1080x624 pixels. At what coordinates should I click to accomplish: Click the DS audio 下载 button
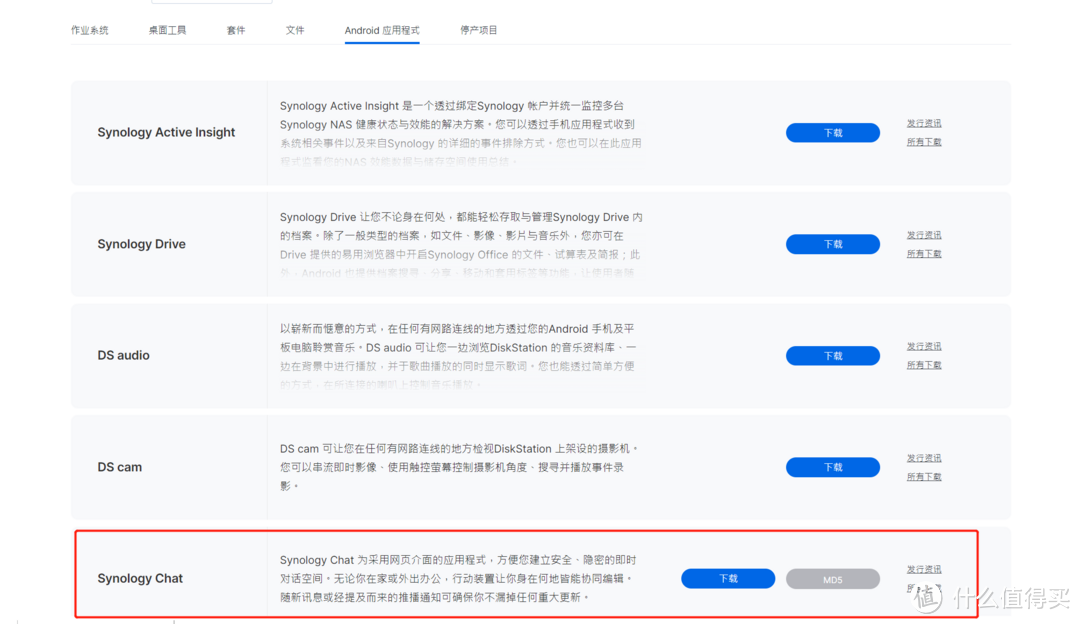[x=833, y=355]
